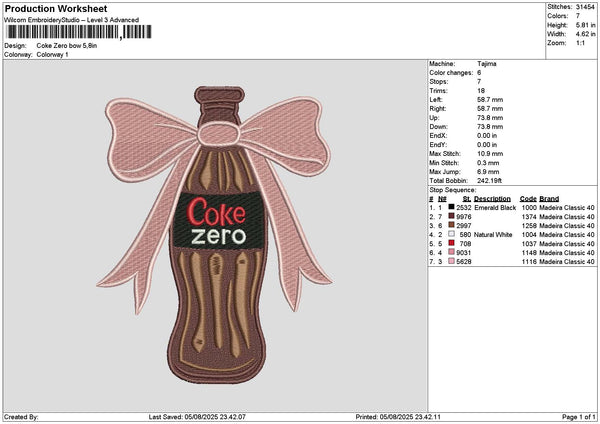
Task: Click the dark maroon swatch for code 1374
Action: pos(452,216)
